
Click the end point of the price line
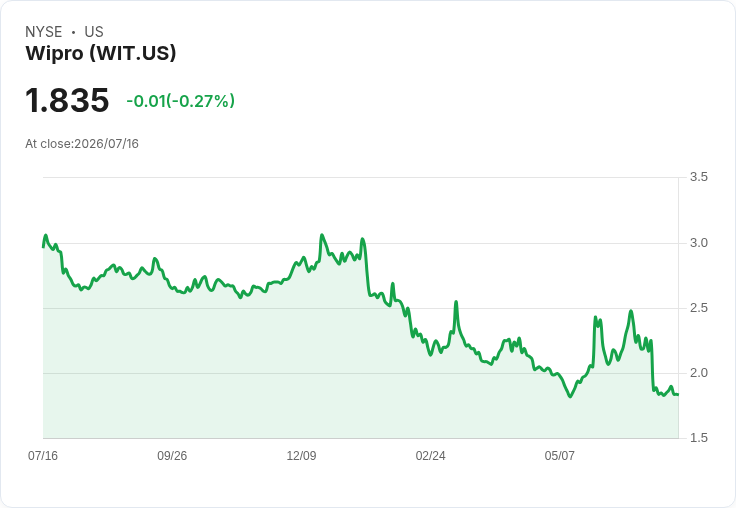(678, 394)
